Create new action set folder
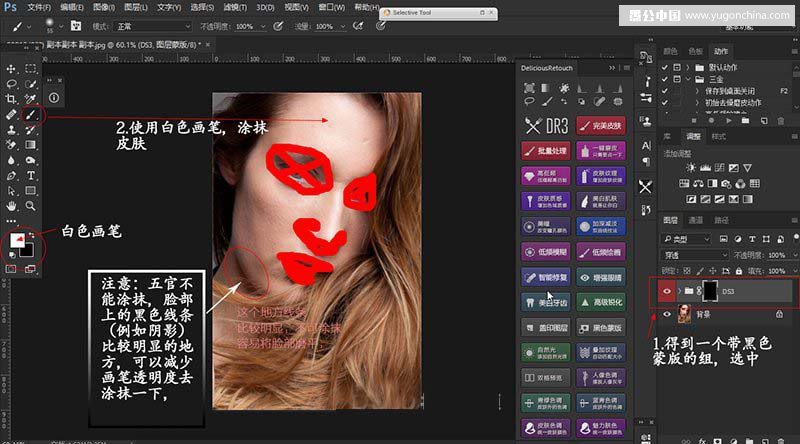 click(x=745, y=121)
